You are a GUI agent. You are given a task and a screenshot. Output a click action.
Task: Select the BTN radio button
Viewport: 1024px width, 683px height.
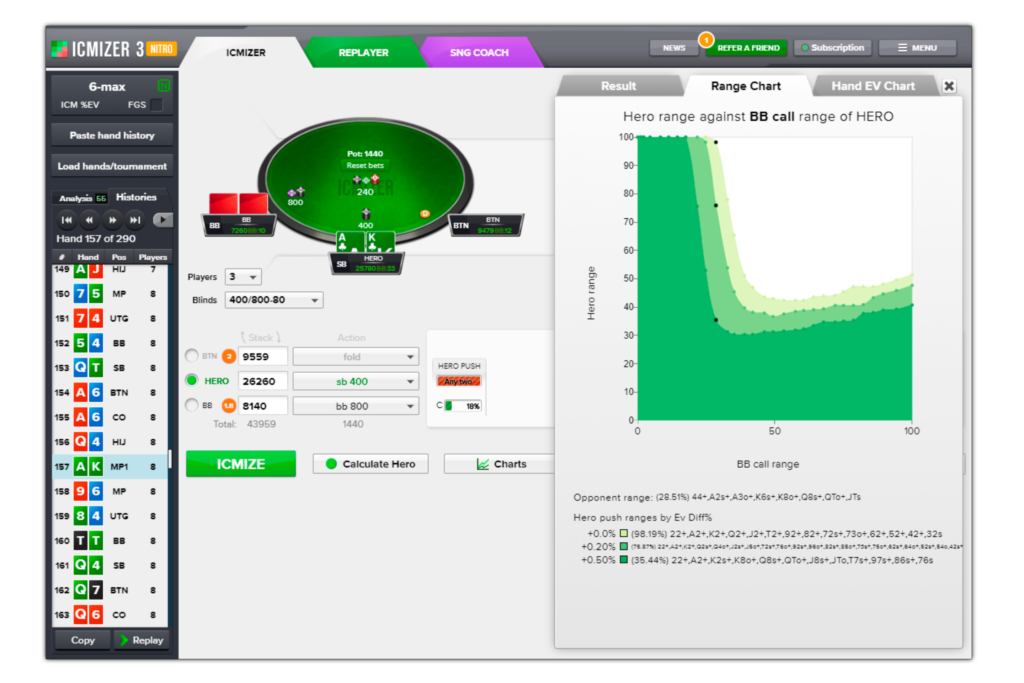click(x=191, y=356)
